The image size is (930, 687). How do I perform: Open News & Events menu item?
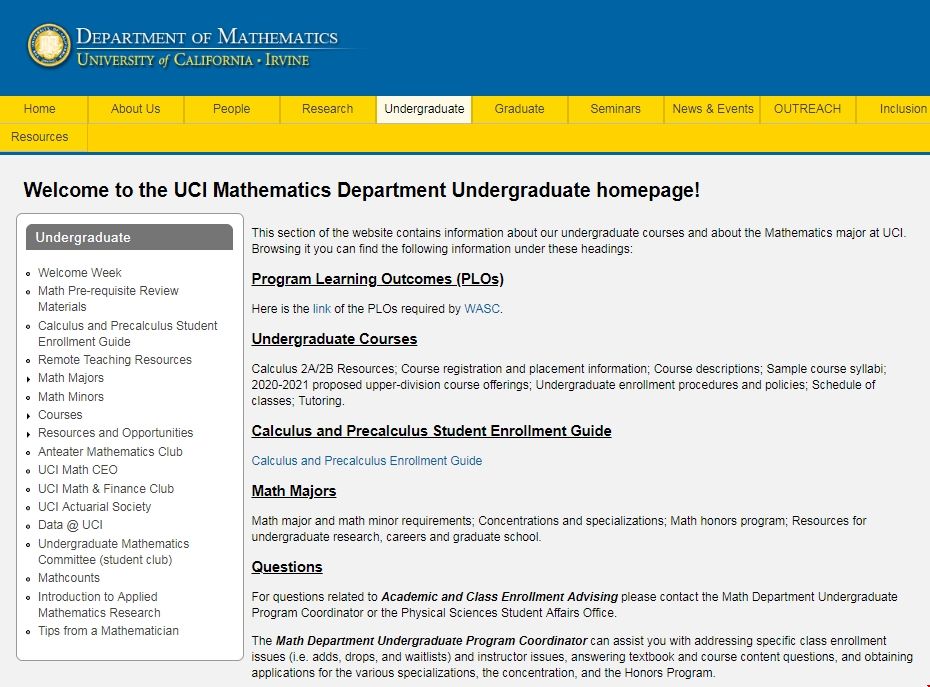coord(712,109)
